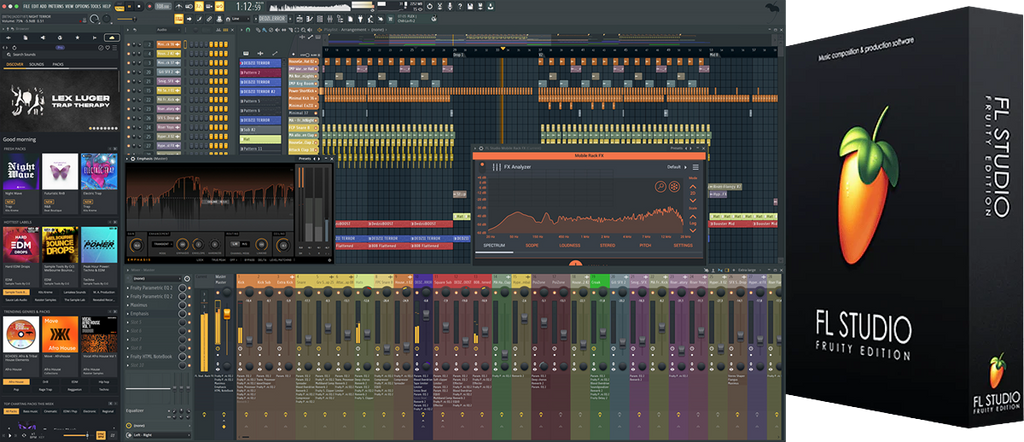
Task: Open the HELP menu
Action: pos(106,7)
